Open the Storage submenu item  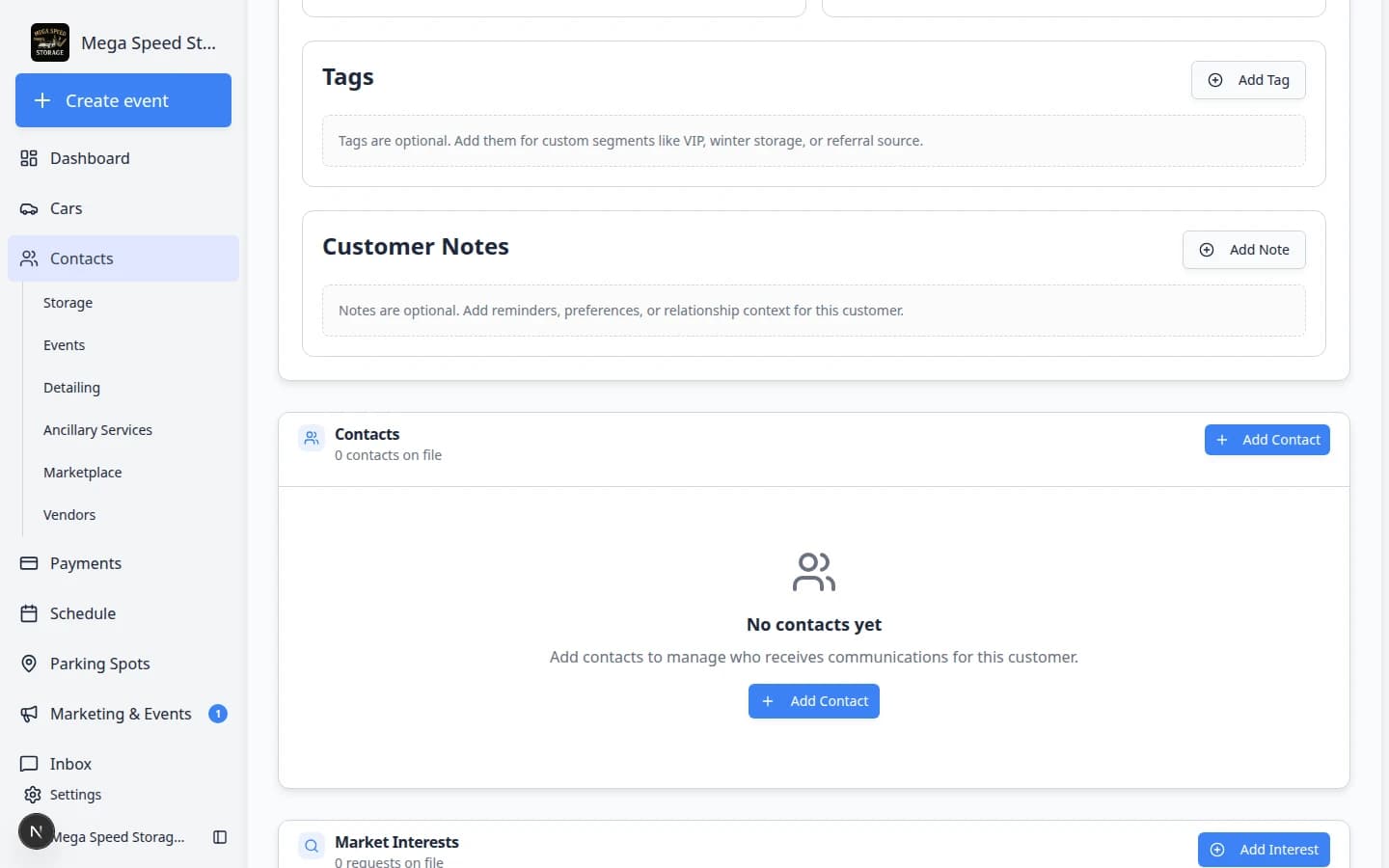[68, 303]
